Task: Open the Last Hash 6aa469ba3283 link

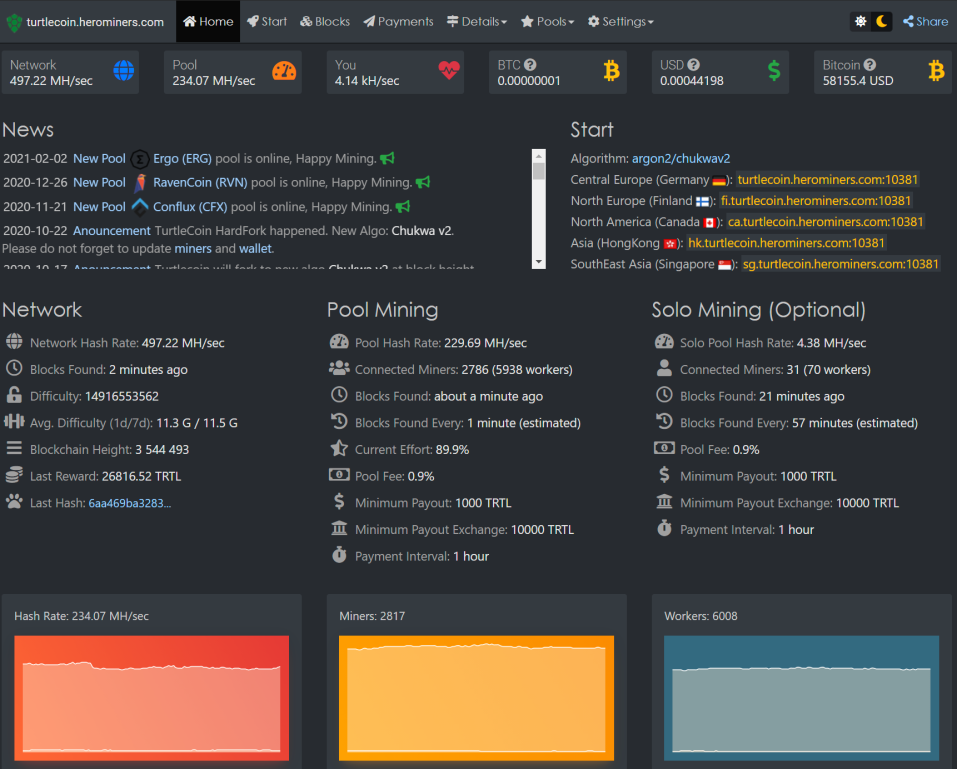Action: click(129, 503)
